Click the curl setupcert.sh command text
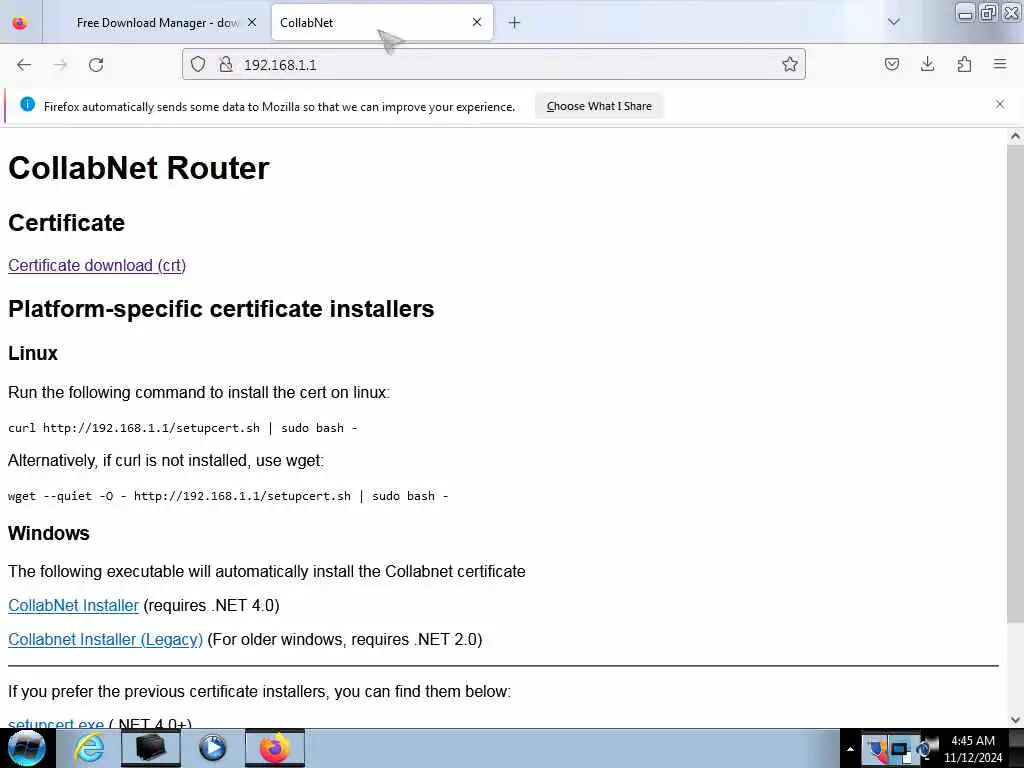 [182, 428]
